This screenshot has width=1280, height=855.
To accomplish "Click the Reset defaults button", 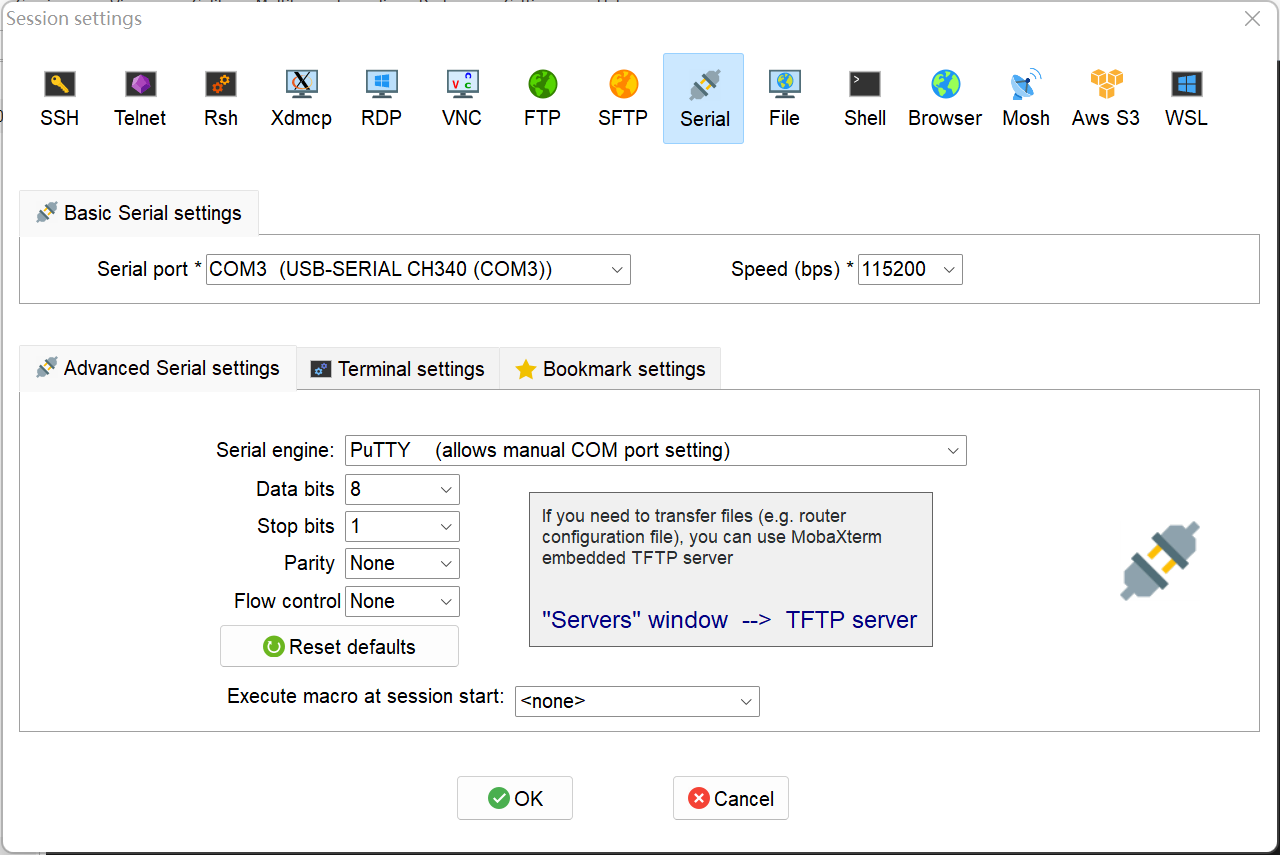I will pos(339,646).
